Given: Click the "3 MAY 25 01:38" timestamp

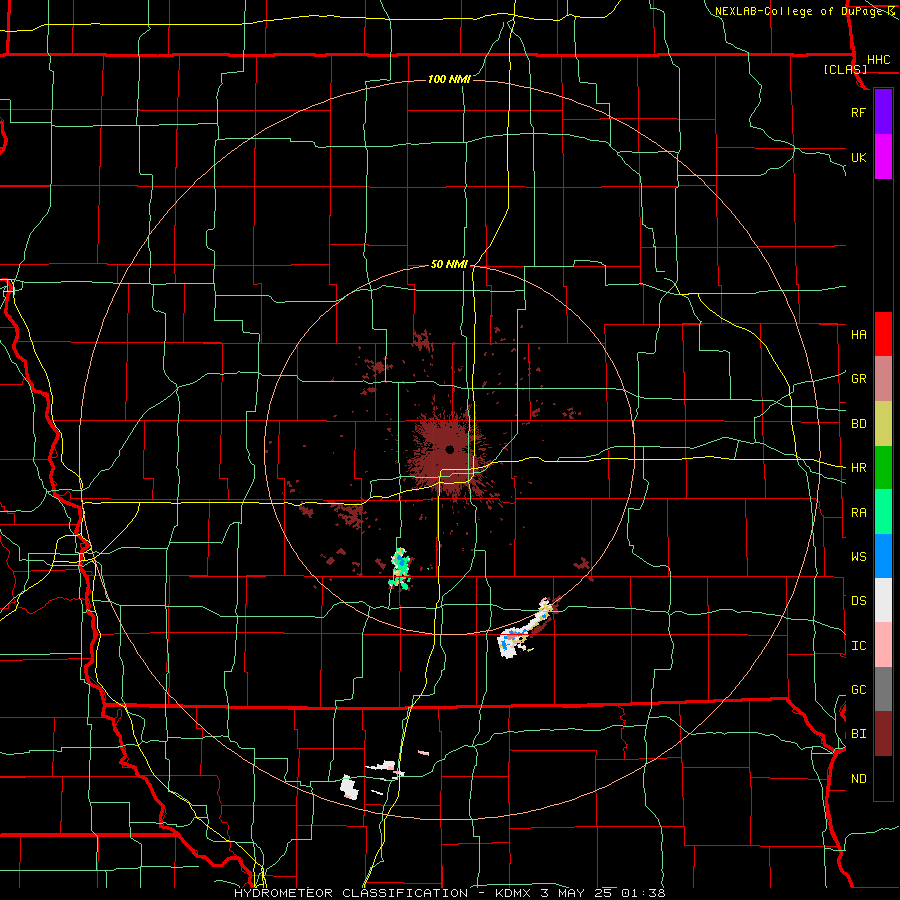Looking at the screenshot, I should tap(603, 893).
